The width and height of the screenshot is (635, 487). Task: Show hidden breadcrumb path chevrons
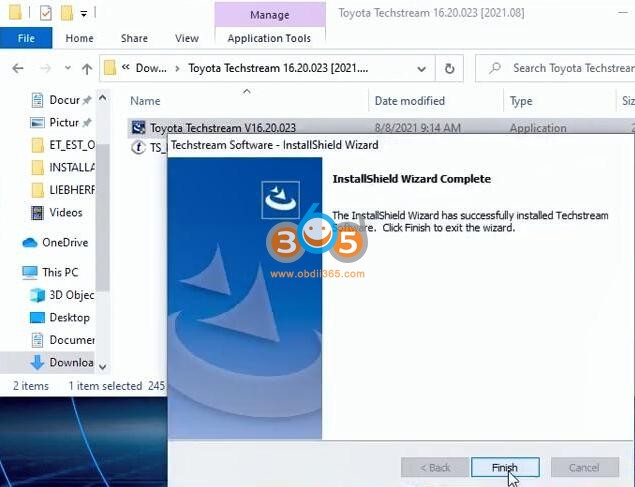[x=126, y=67]
